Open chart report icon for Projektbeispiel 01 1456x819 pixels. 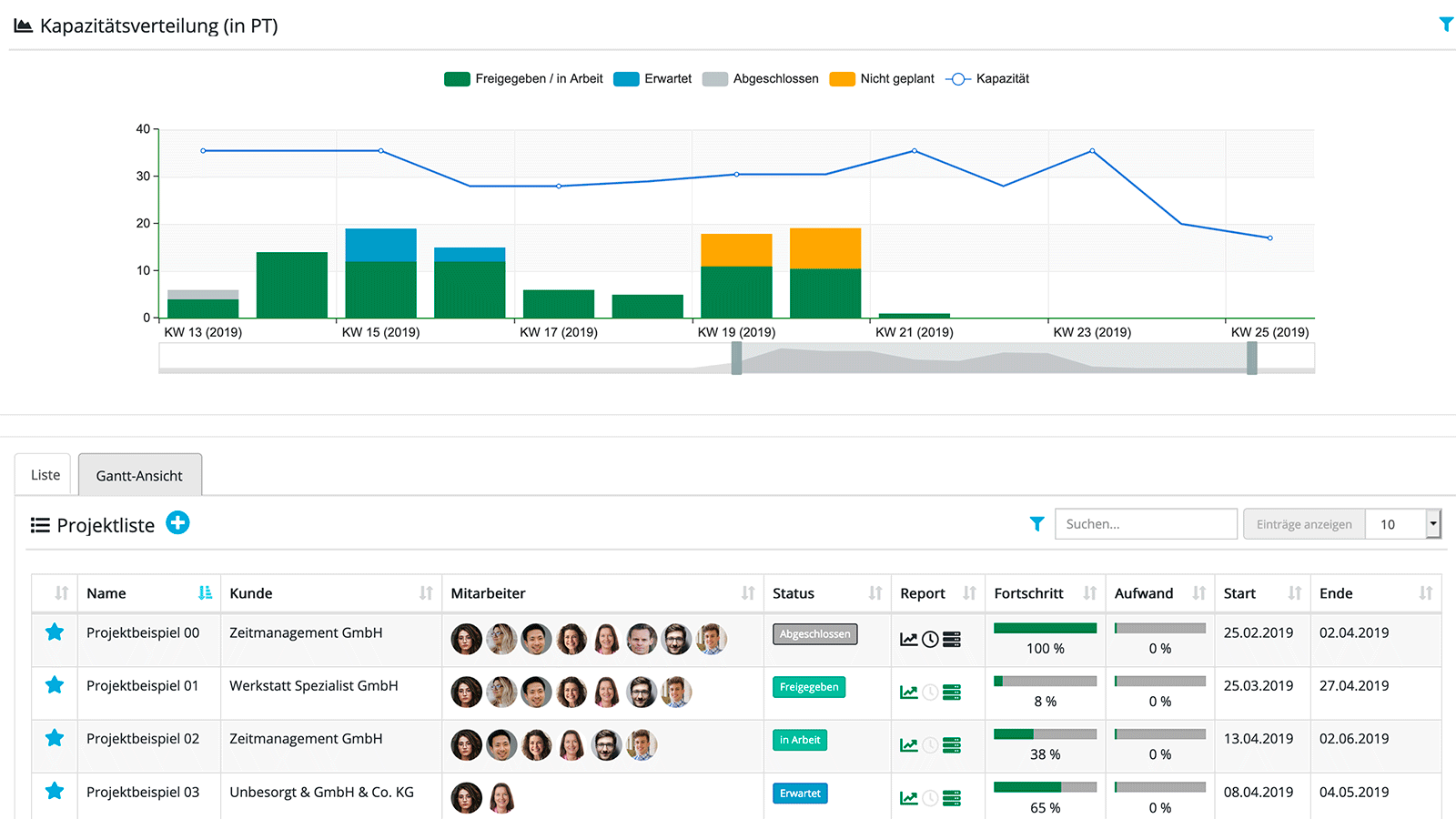[x=908, y=693]
